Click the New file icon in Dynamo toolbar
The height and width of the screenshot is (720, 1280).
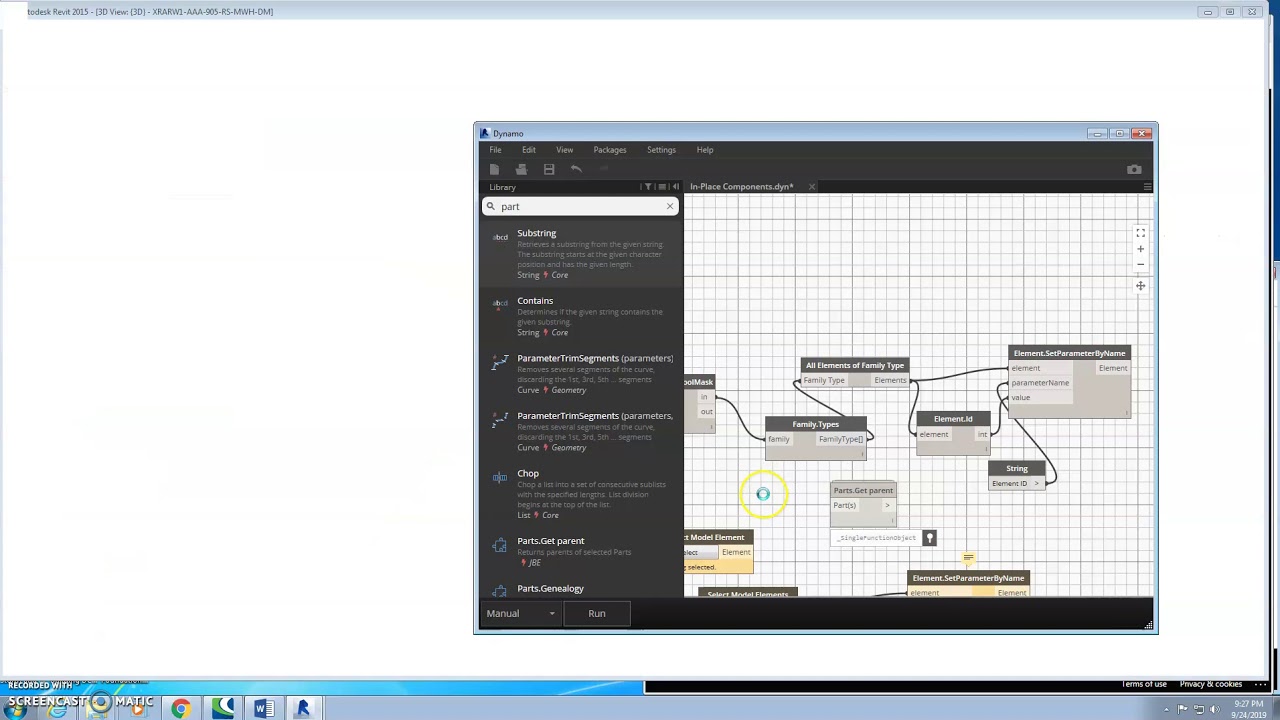tap(494, 169)
